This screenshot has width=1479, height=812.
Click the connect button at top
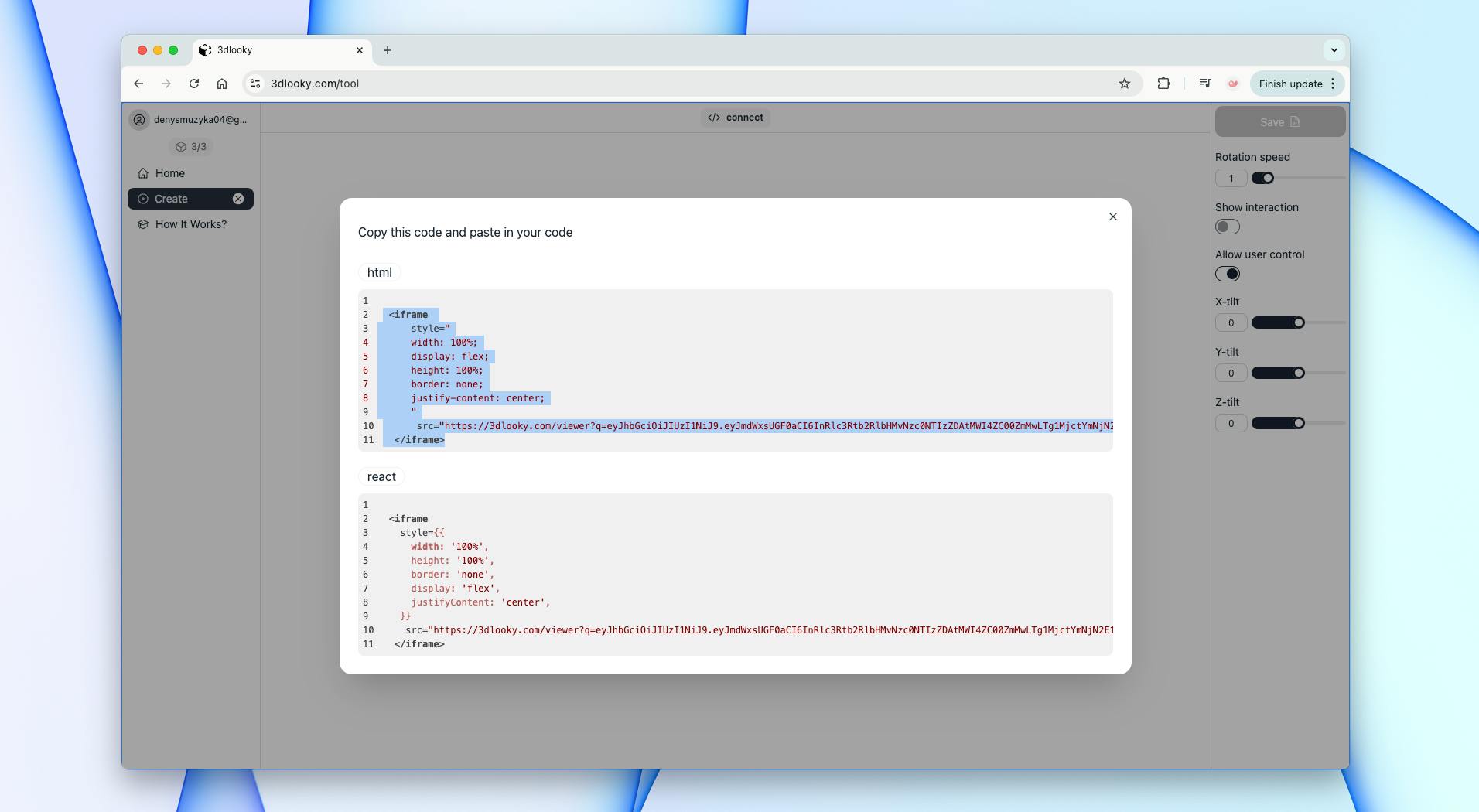coord(736,118)
